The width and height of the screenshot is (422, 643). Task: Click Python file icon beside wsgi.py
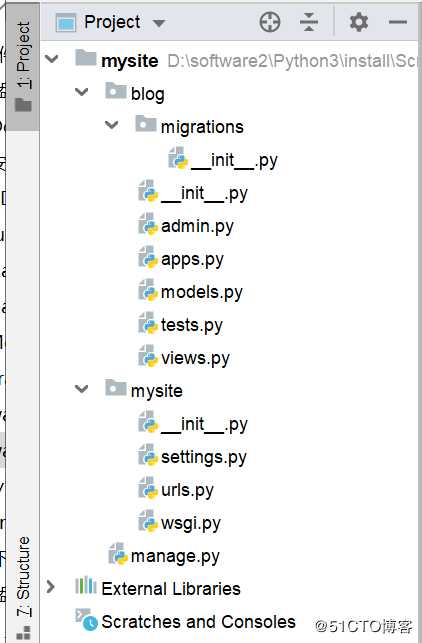(148, 521)
